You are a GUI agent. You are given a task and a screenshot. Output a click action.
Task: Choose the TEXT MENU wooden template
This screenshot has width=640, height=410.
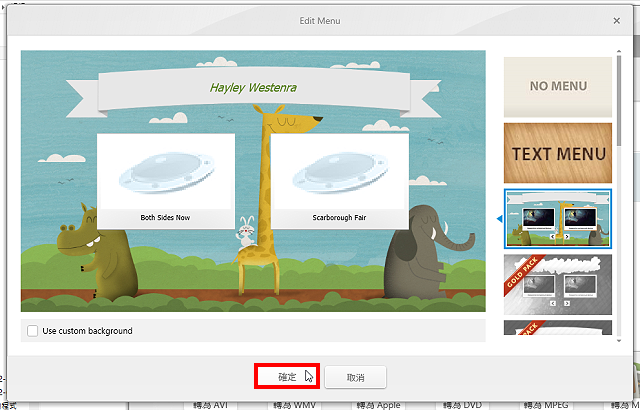558,153
